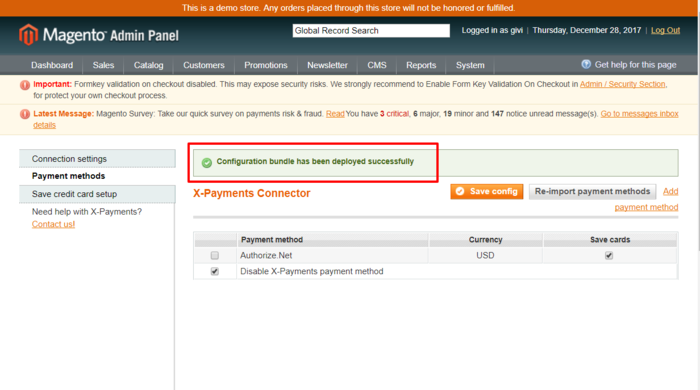Follow the Add payment method link

click(x=646, y=207)
